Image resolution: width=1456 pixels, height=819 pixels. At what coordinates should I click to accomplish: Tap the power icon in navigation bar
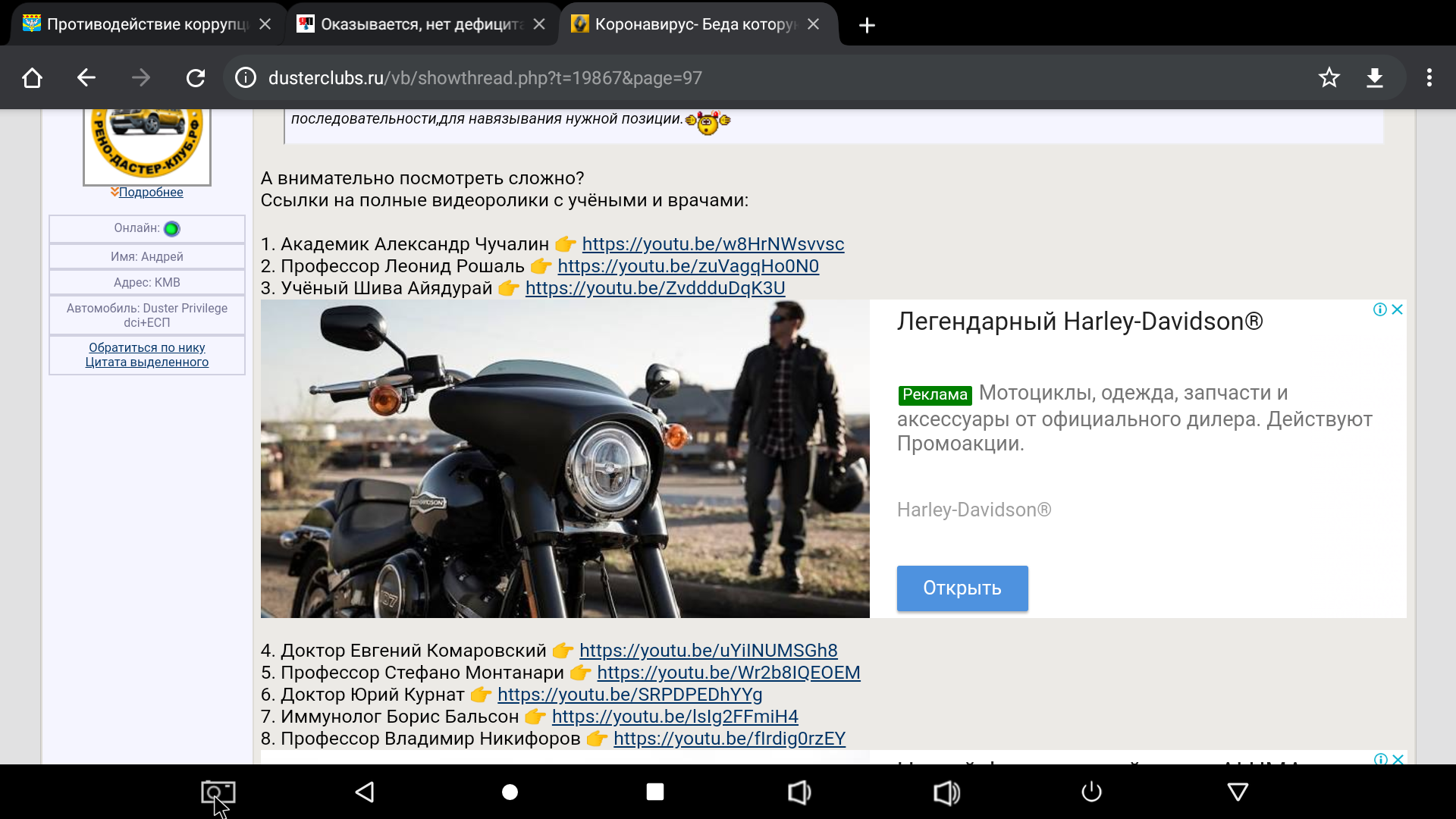click(x=1091, y=792)
